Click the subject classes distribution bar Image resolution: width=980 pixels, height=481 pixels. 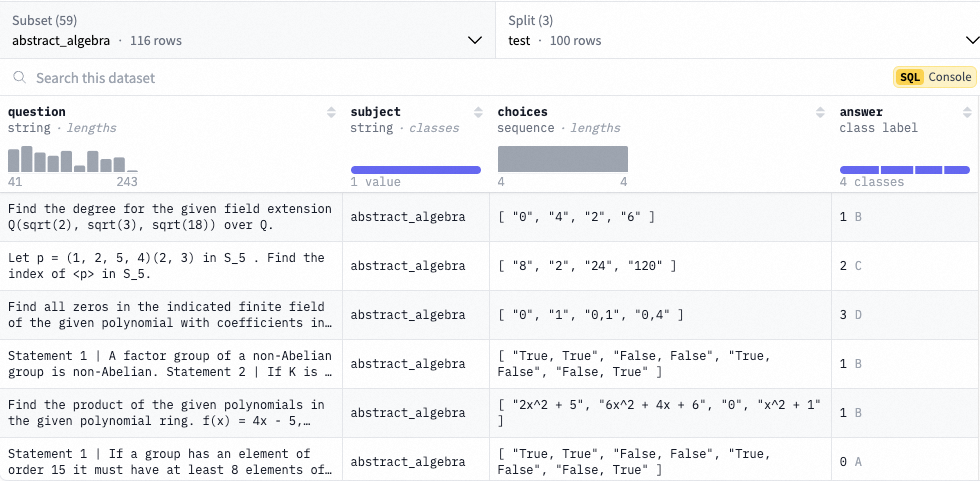(415, 170)
